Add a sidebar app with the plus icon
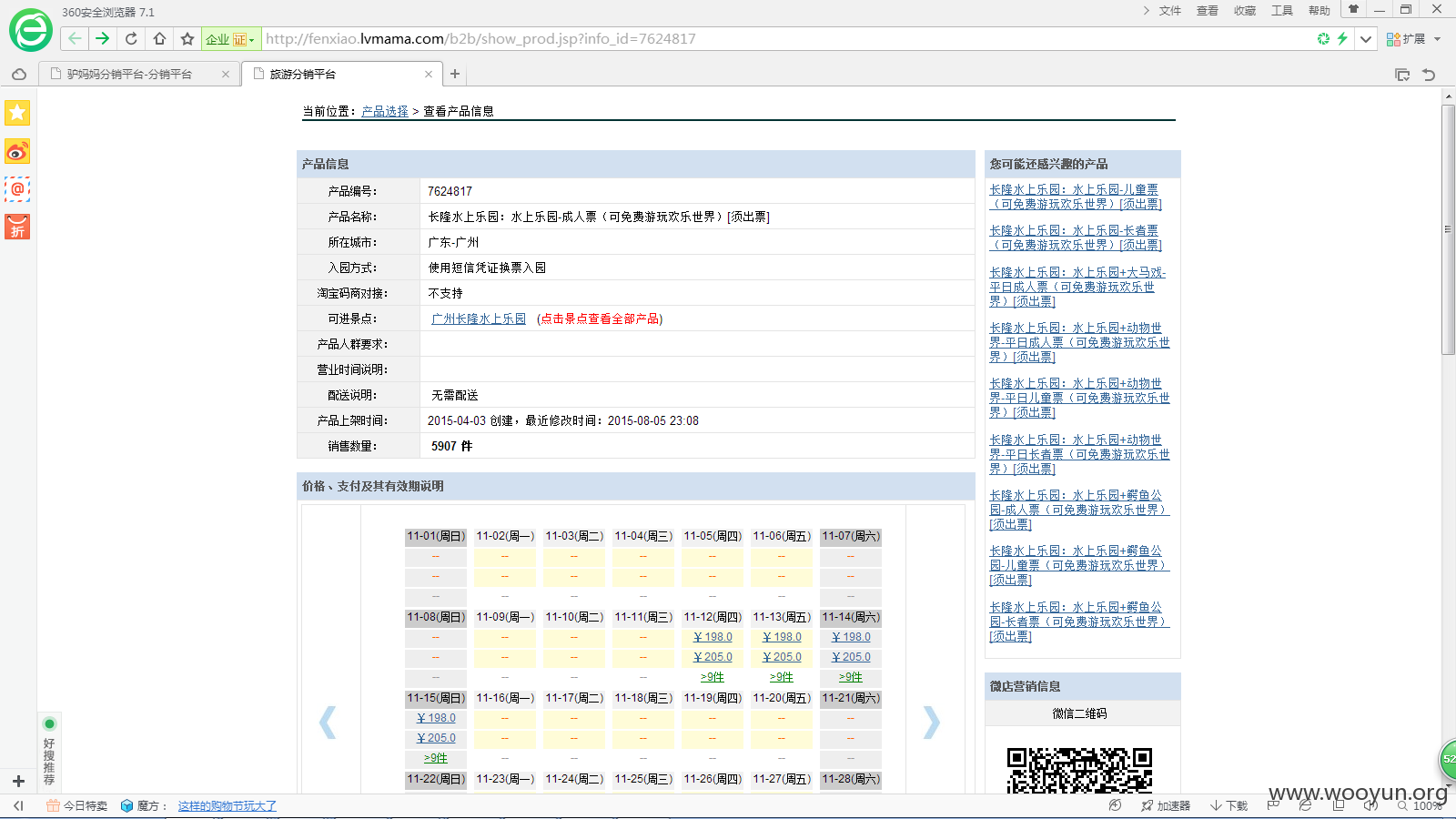 click(x=18, y=781)
